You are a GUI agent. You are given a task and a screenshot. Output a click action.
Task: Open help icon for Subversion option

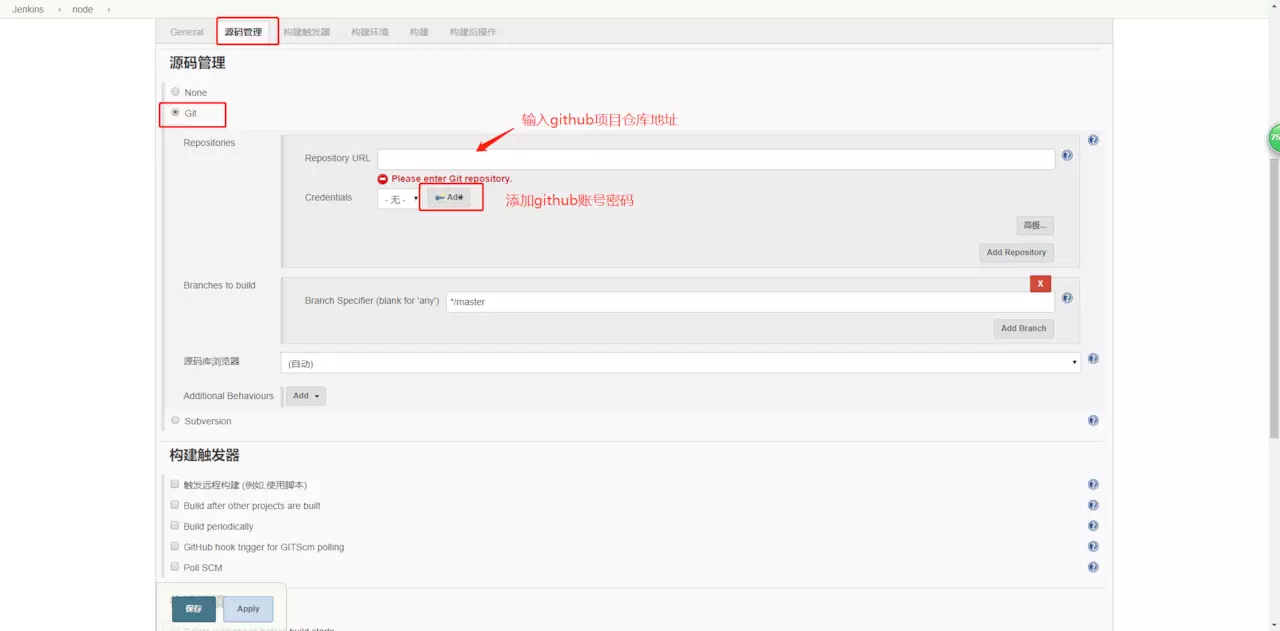click(x=1093, y=421)
